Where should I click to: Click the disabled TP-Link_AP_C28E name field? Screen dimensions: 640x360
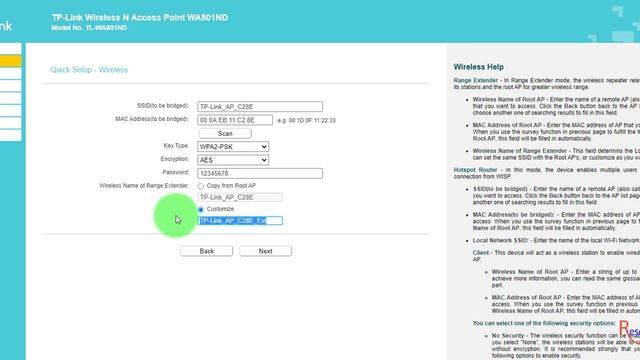tap(240, 198)
